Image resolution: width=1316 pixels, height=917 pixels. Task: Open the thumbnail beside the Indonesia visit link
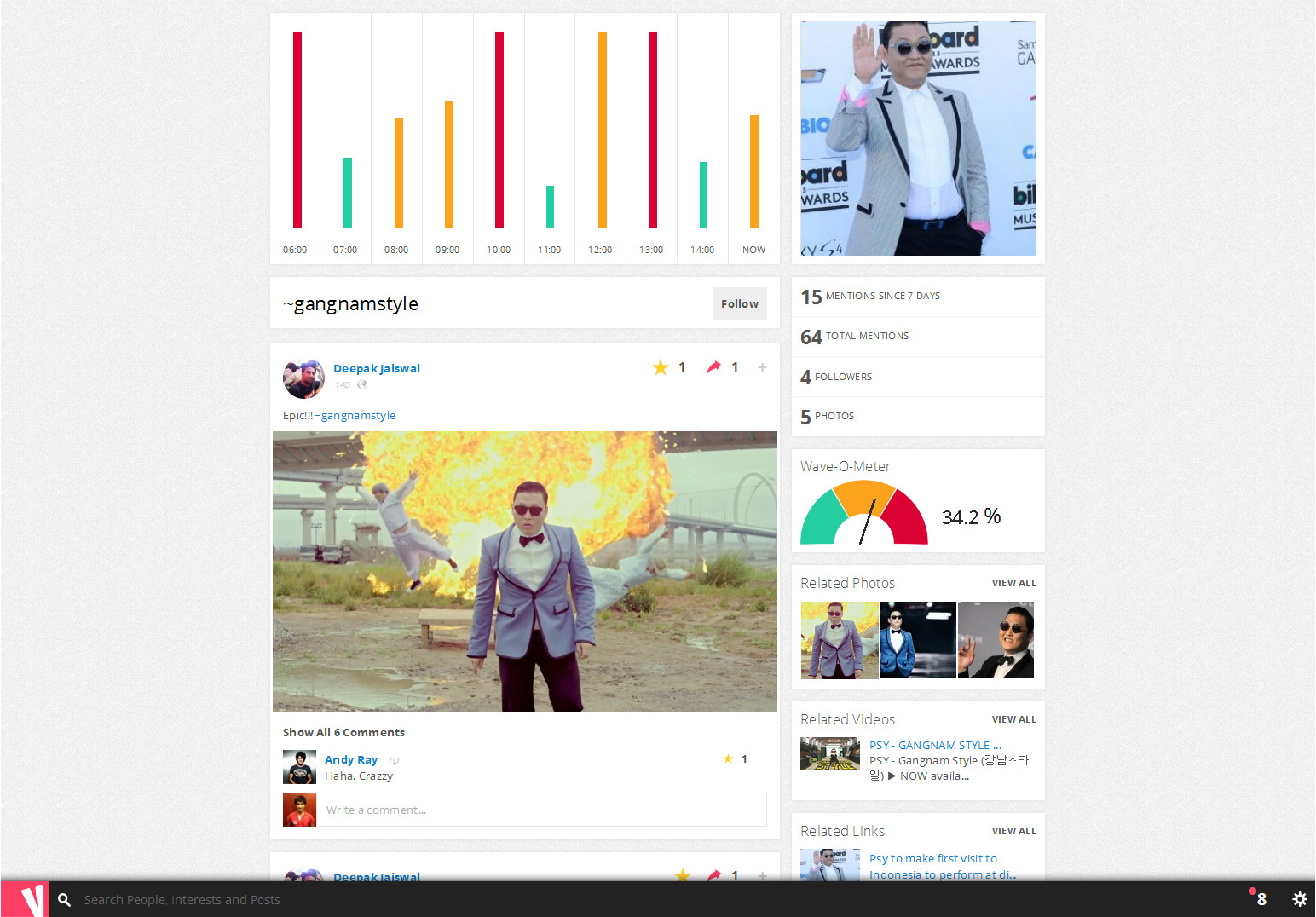830,865
